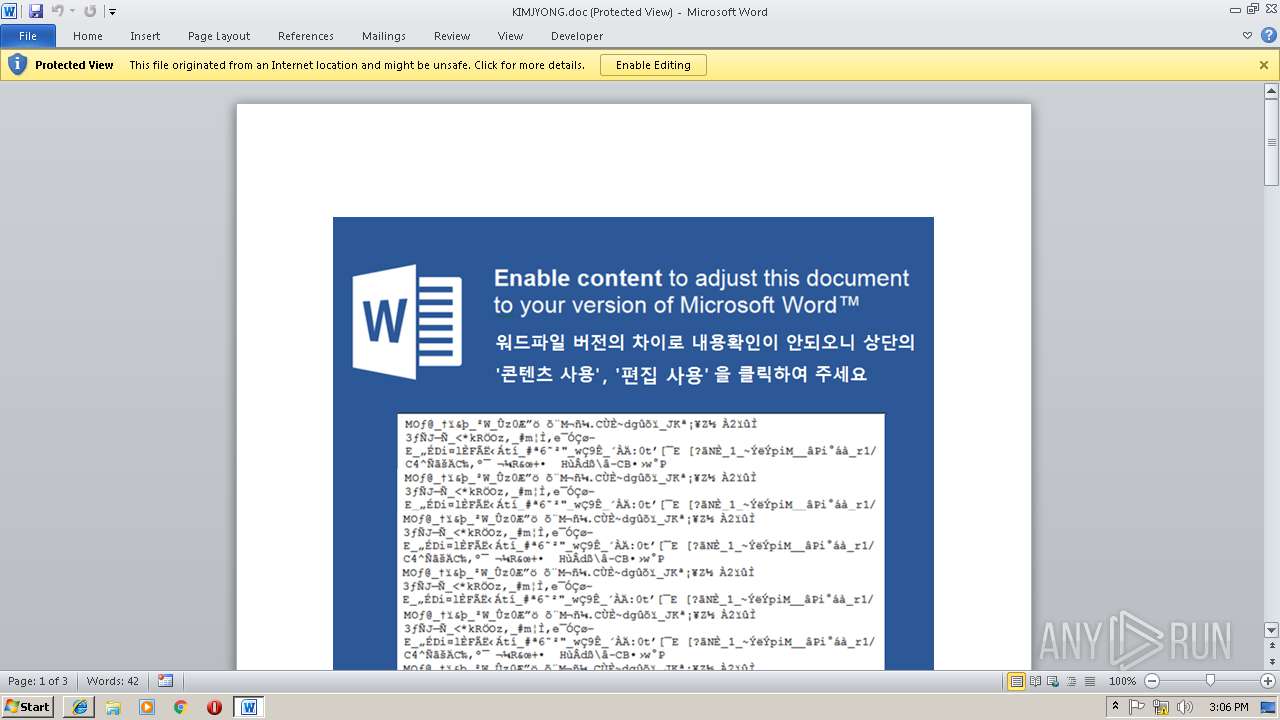Screen dimensions: 1280x720
Task: Click the vertical scrollbar thumb
Action: (1272, 142)
